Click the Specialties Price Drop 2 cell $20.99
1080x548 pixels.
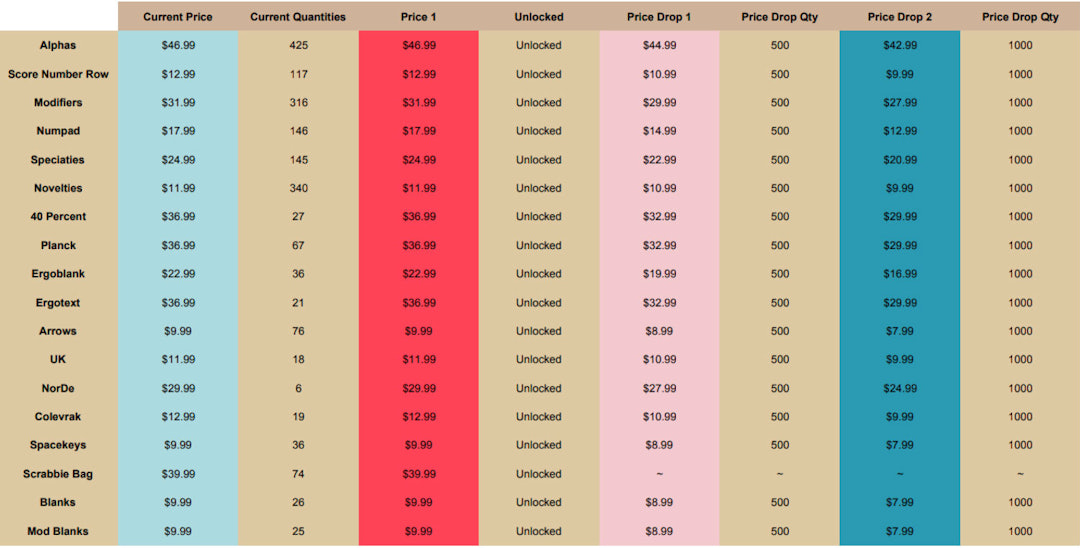[x=899, y=160]
